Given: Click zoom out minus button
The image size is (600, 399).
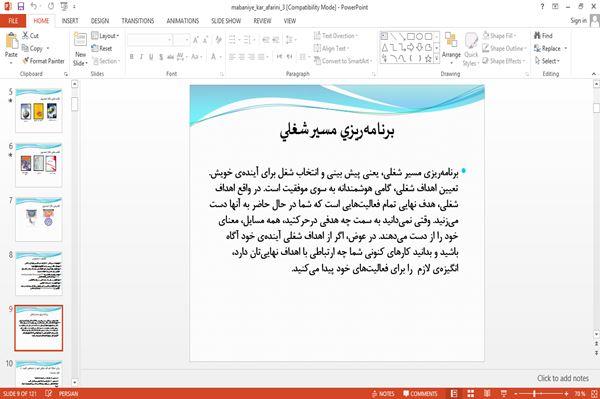Looking at the screenshot, I should [516, 394].
